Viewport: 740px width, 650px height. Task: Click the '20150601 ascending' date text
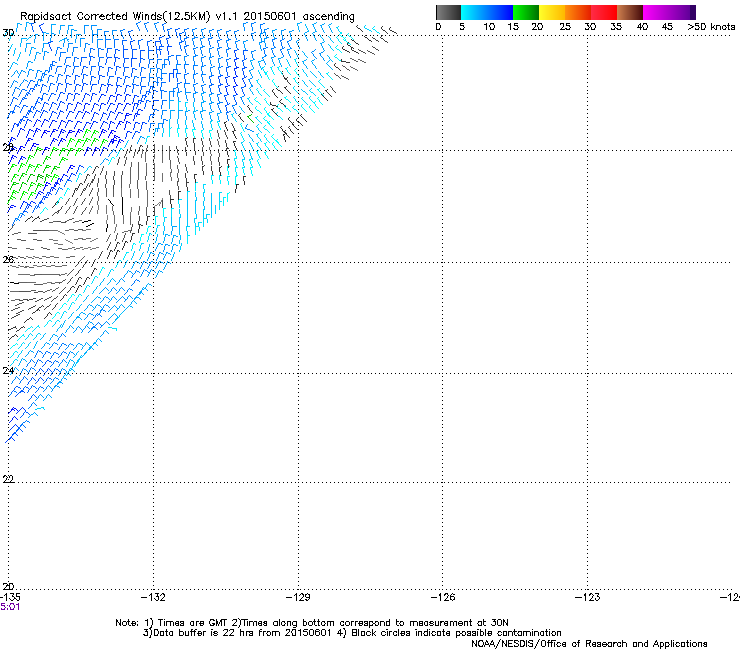coord(299,16)
